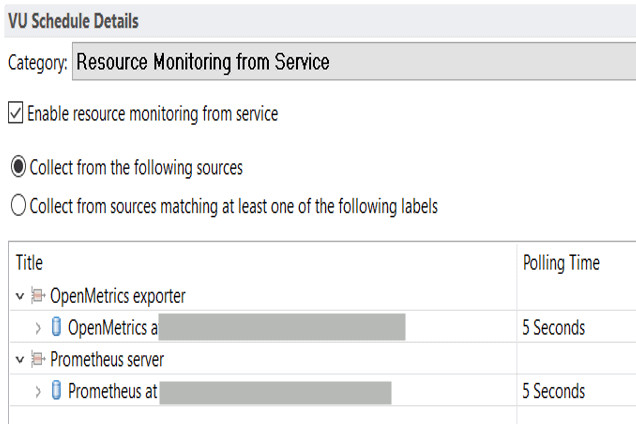This screenshot has height=424, width=636.
Task: Collapse the OpenMetrics exporter tree node
Action: (x=21, y=296)
